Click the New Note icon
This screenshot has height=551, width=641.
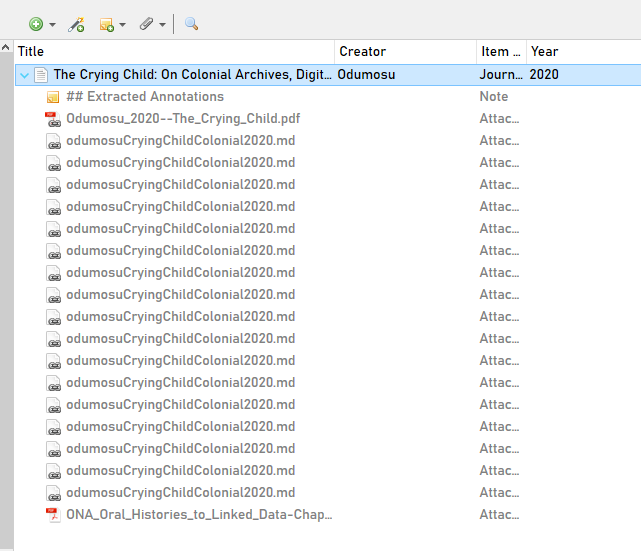pos(107,25)
